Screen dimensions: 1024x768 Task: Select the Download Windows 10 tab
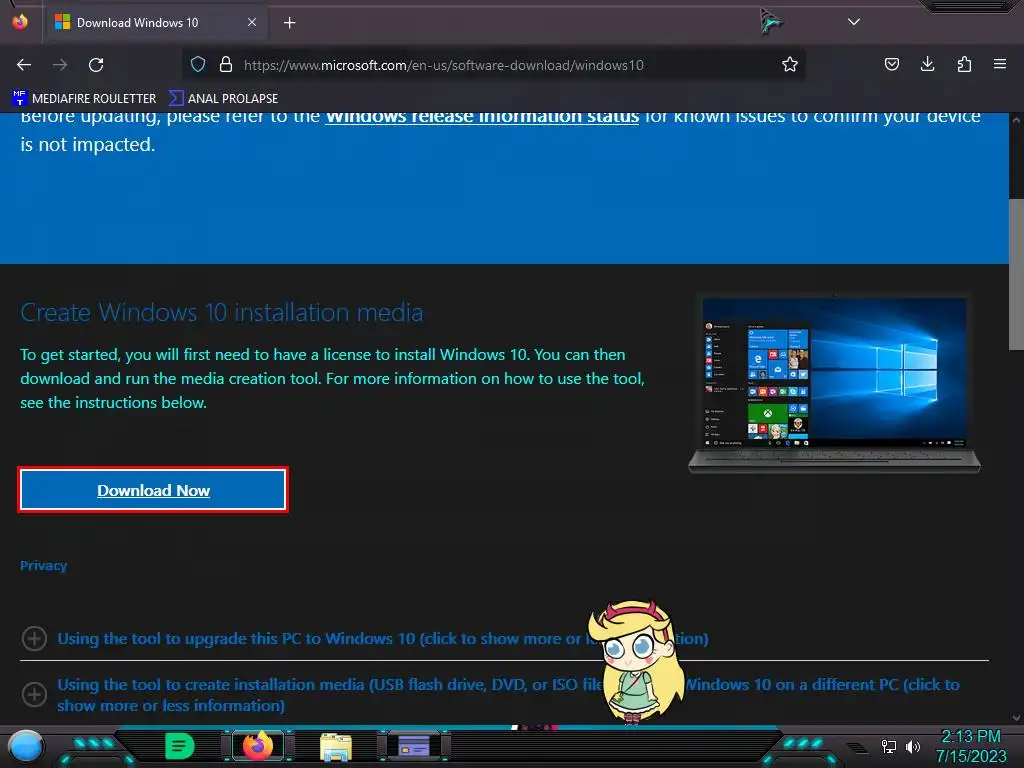point(155,23)
